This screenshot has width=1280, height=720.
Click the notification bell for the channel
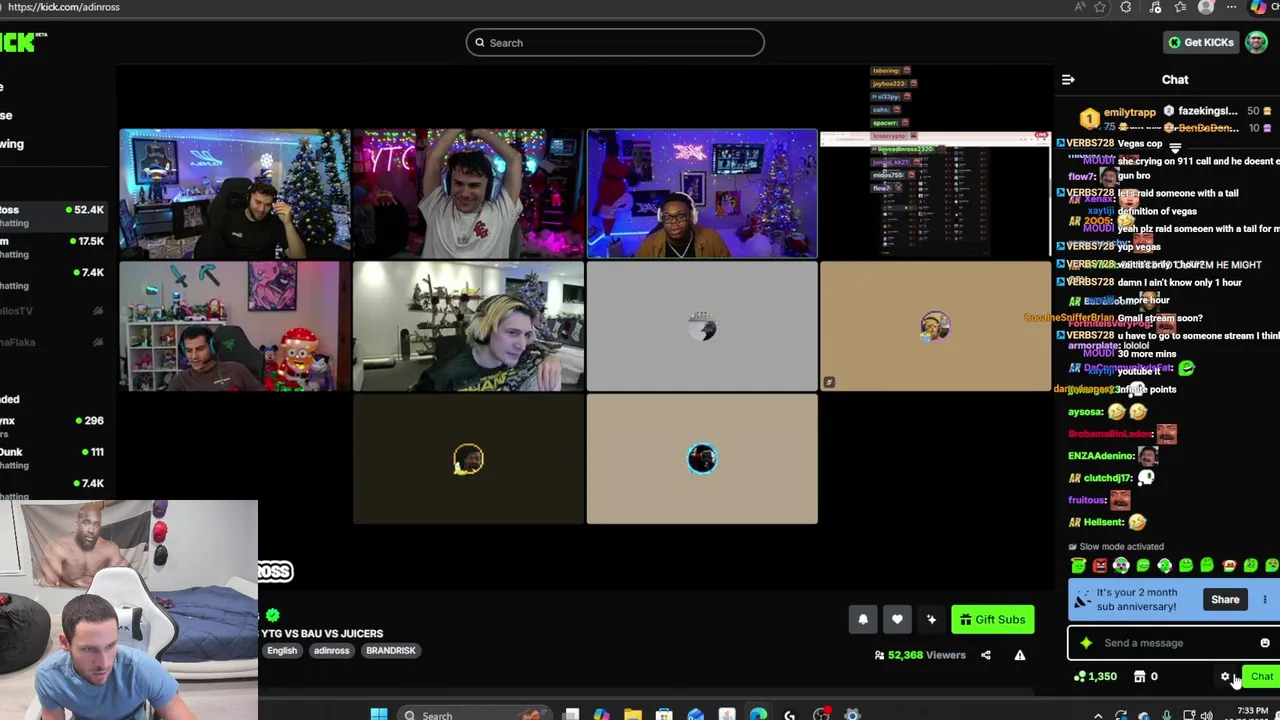coord(863,620)
